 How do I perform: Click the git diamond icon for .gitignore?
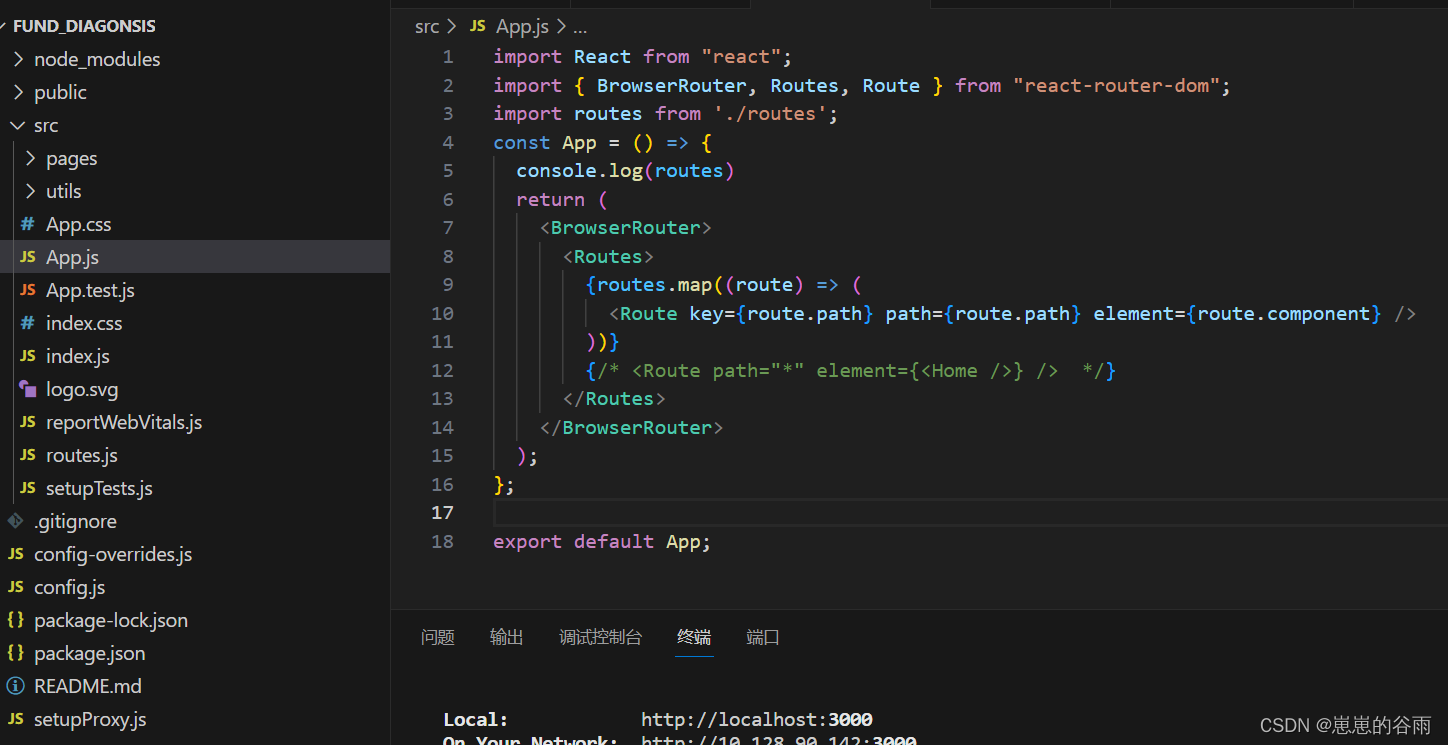pos(15,521)
